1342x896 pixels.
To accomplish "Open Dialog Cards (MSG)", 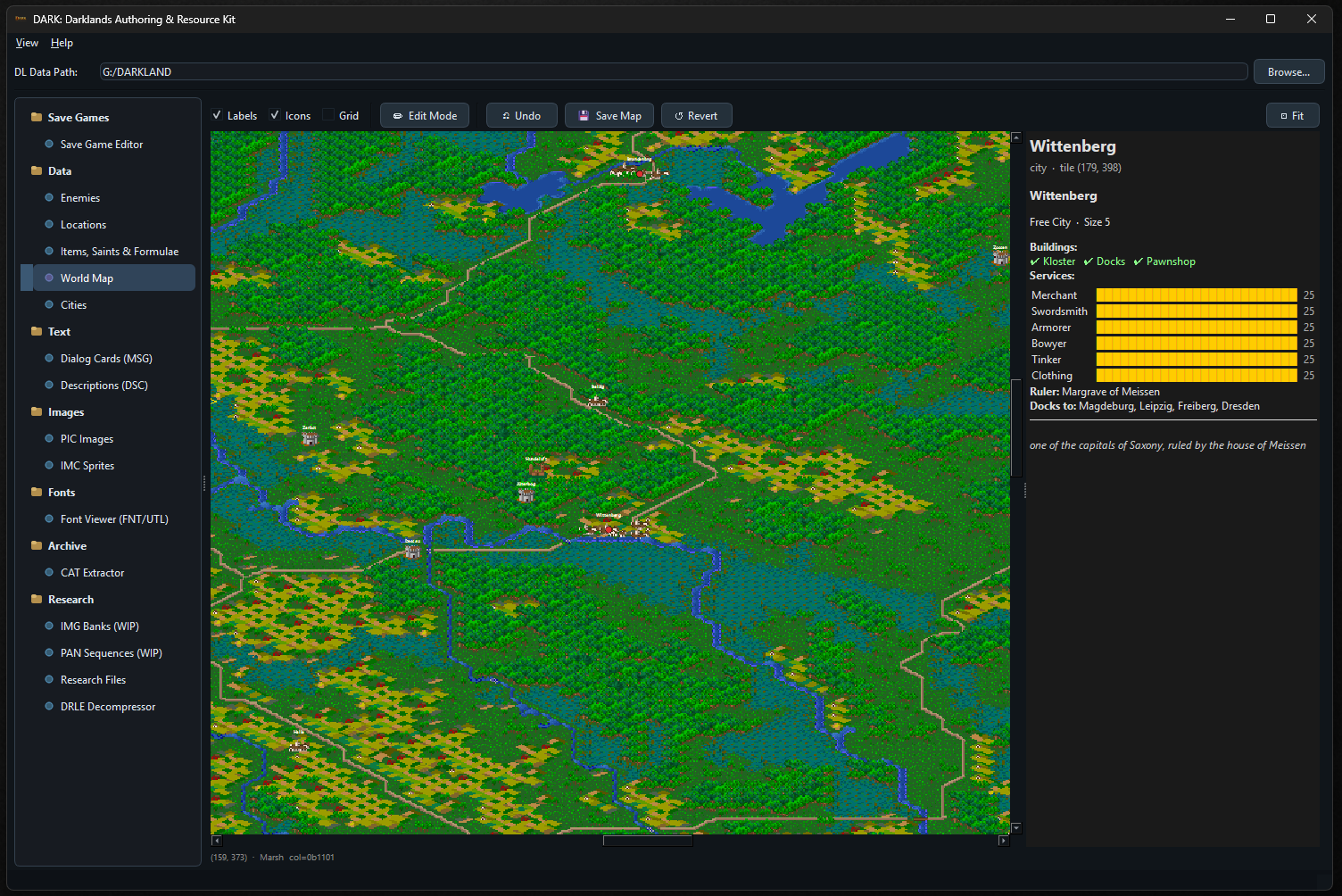I will pyautogui.click(x=108, y=358).
